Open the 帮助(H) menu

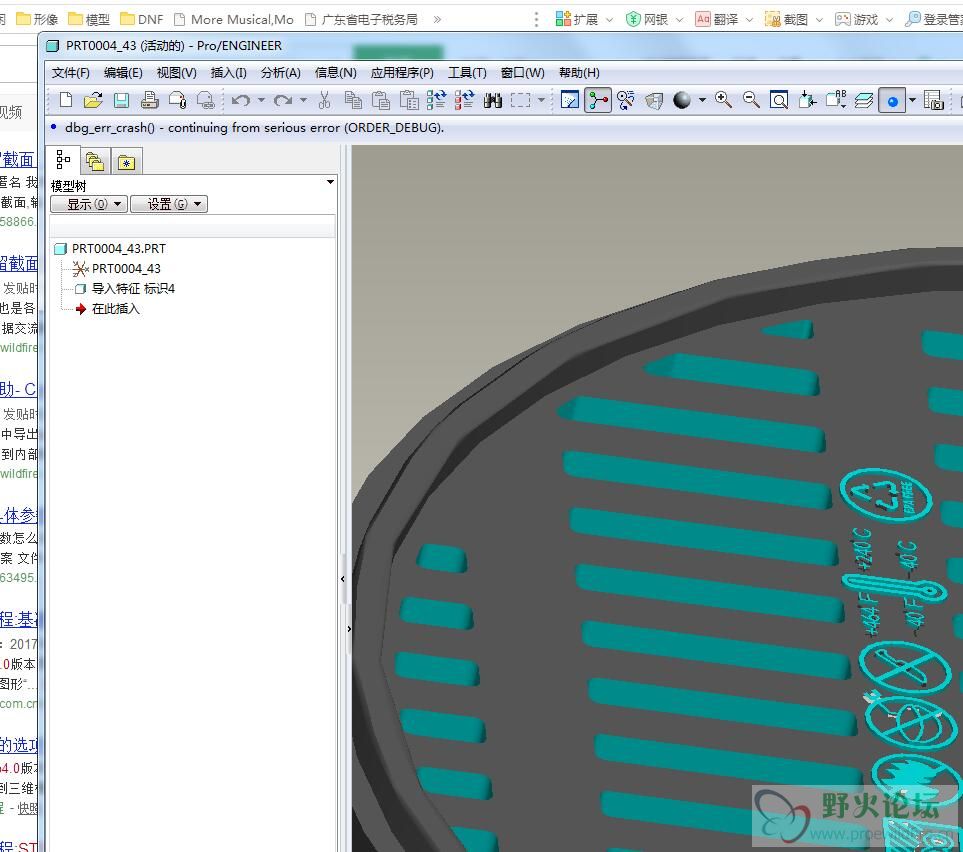coord(579,72)
